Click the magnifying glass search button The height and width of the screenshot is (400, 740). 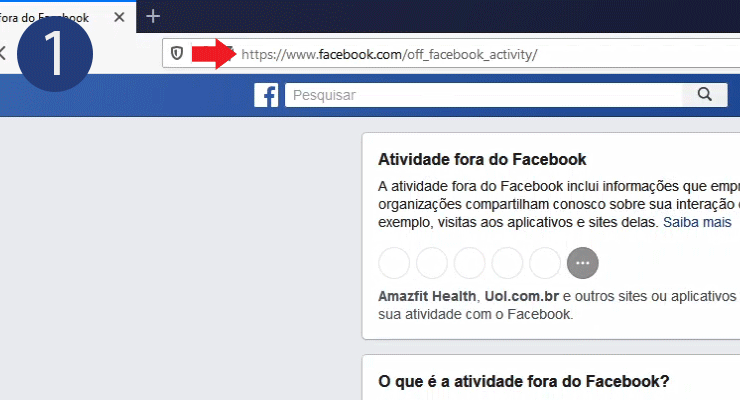point(705,95)
